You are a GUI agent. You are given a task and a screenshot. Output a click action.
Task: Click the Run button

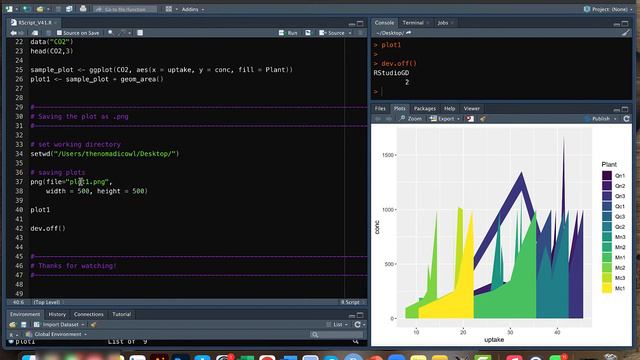[288, 33]
